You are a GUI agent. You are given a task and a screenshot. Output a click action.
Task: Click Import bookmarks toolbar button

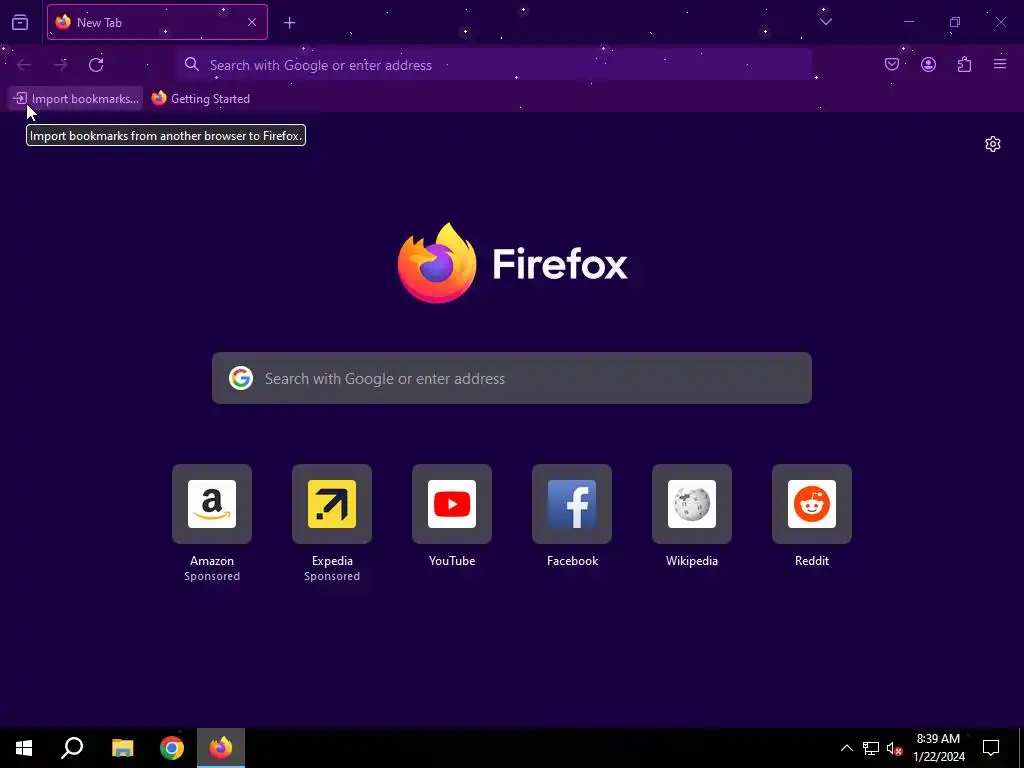[76, 99]
